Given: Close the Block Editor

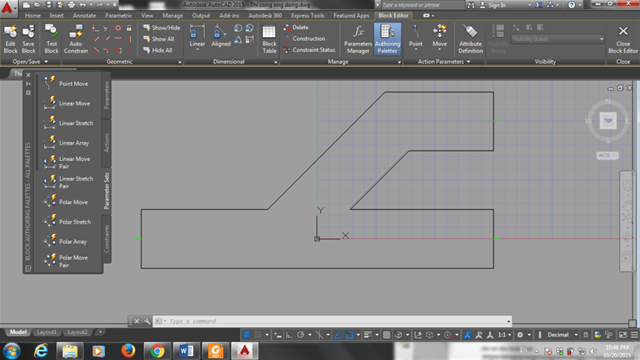Looking at the screenshot, I should click(x=623, y=39).
